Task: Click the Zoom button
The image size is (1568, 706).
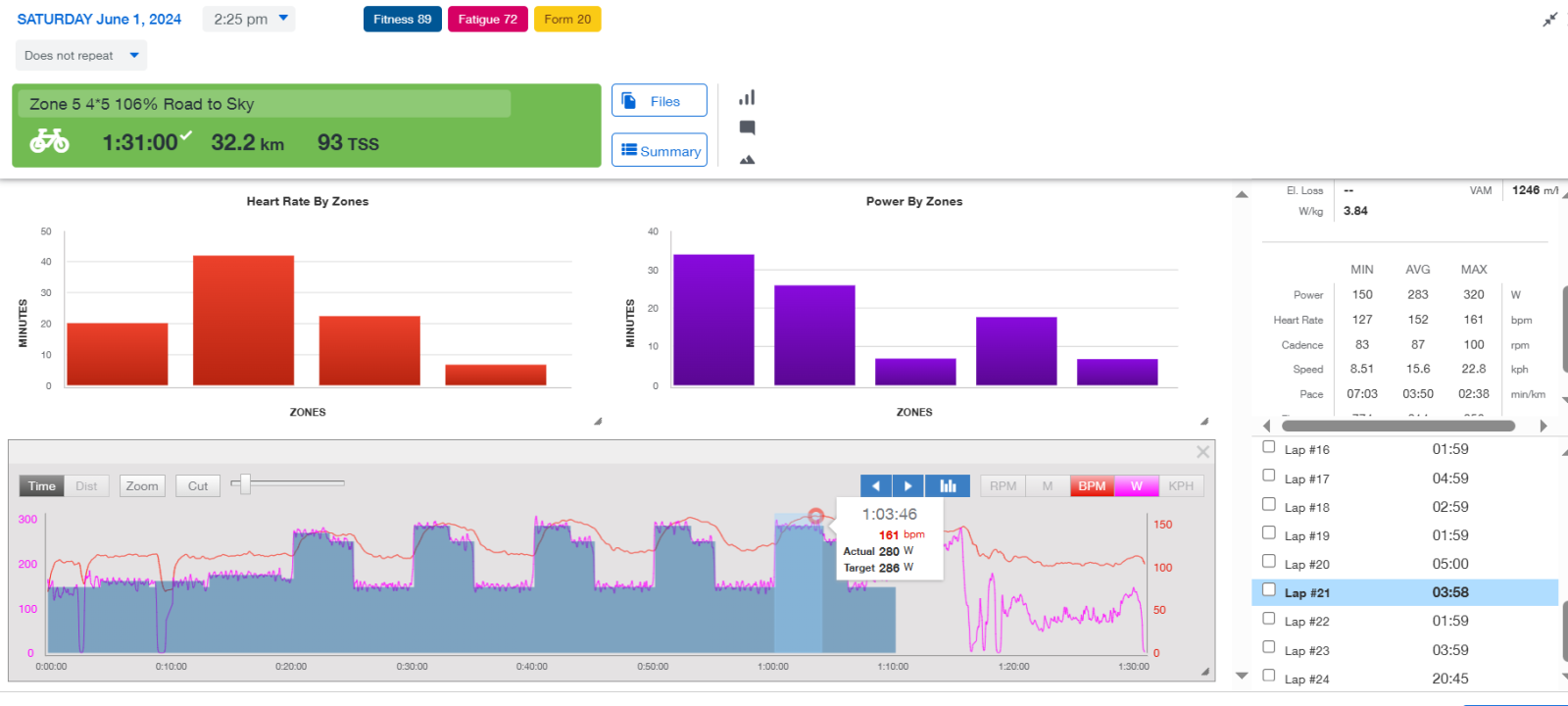Action: 142,485
